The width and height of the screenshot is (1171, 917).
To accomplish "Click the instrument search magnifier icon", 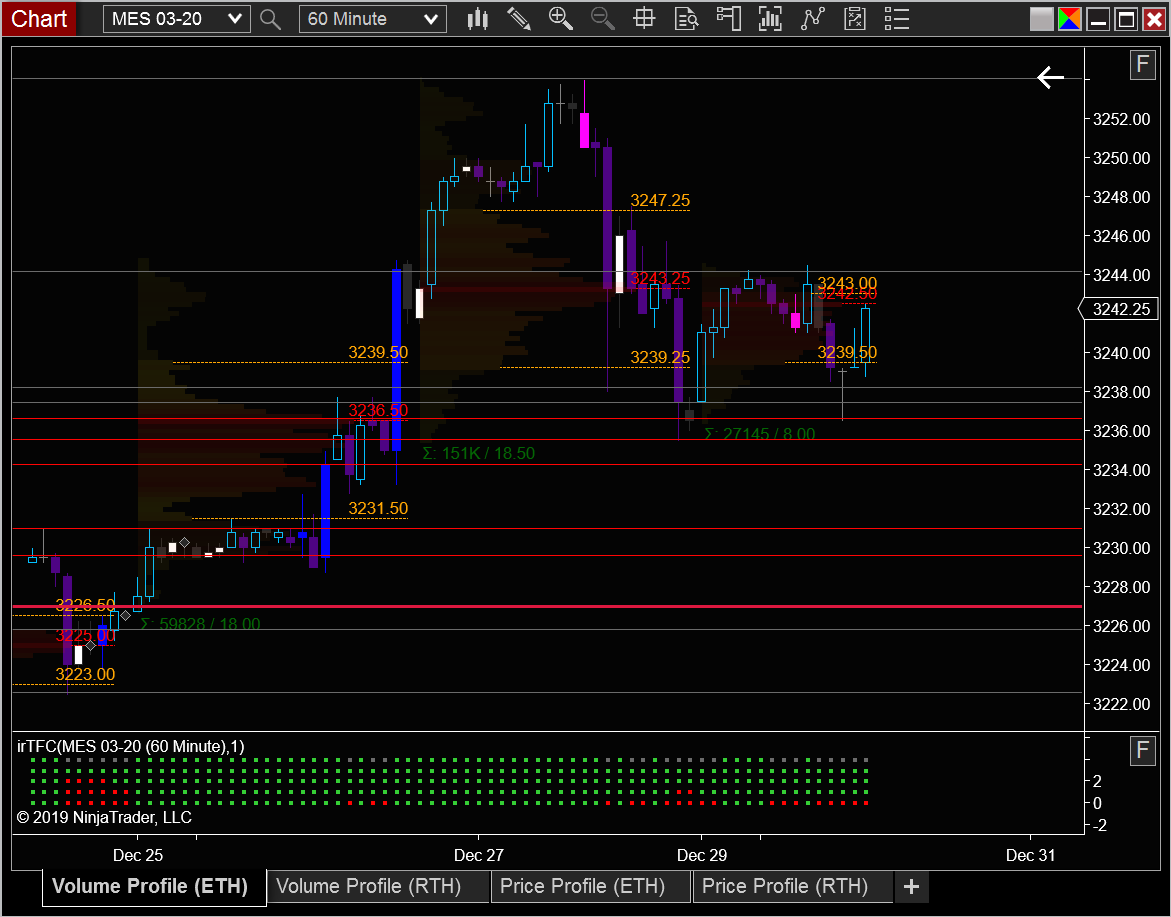I will [x=270, y=19].
